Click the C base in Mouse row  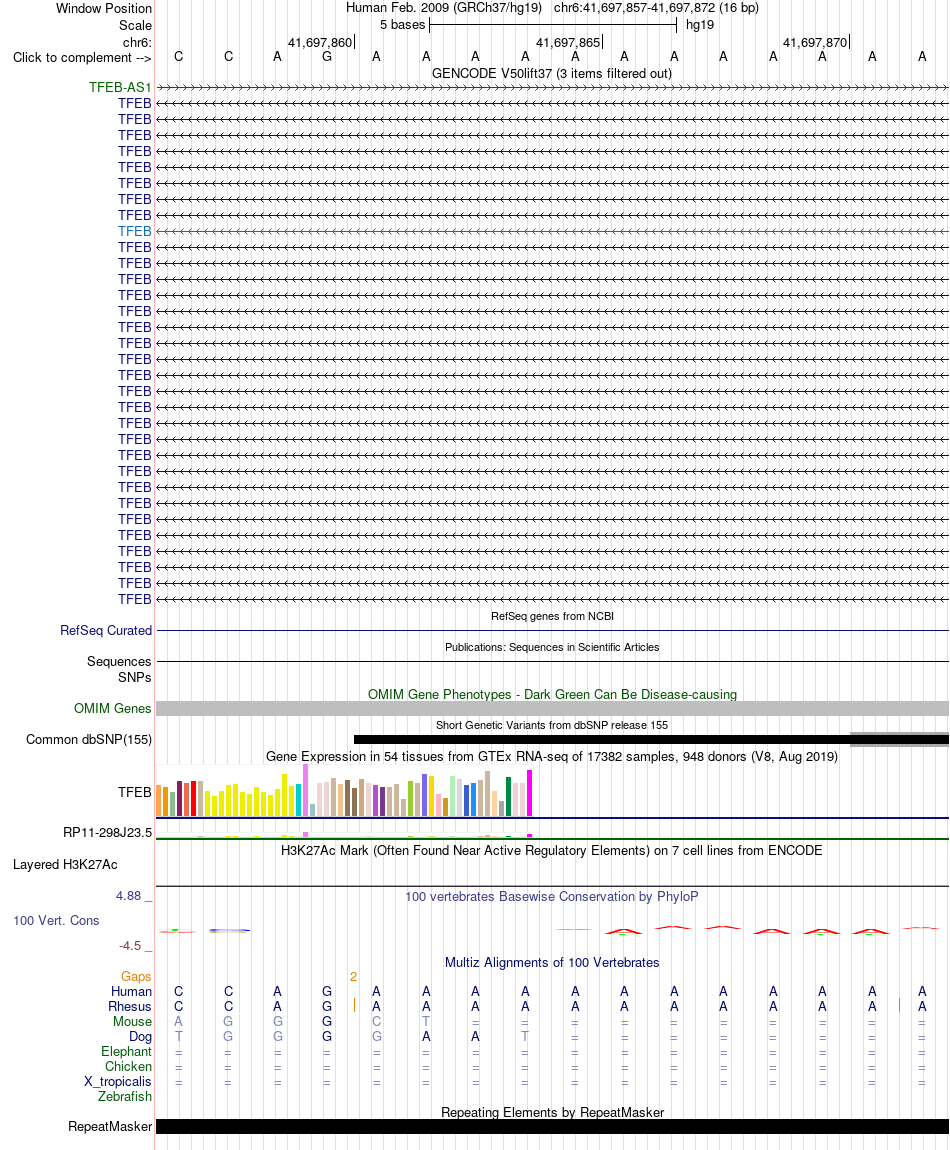pos(376,1021)
